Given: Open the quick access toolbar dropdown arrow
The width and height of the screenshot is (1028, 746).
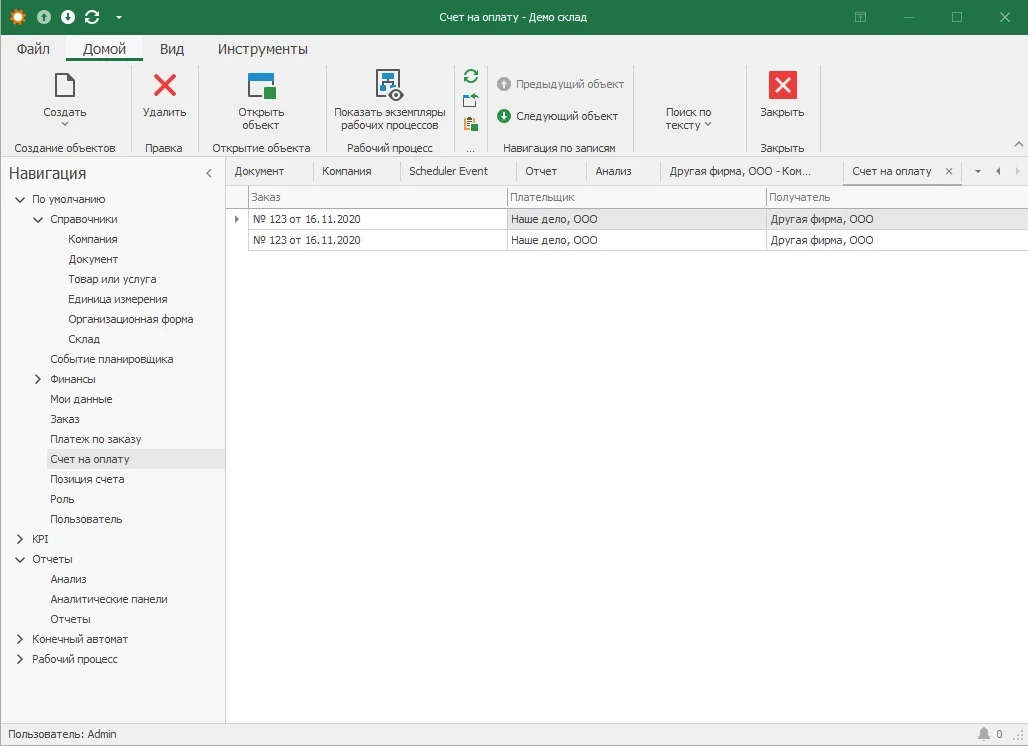Looking at the screenshot, I should [x=119, y=17].
